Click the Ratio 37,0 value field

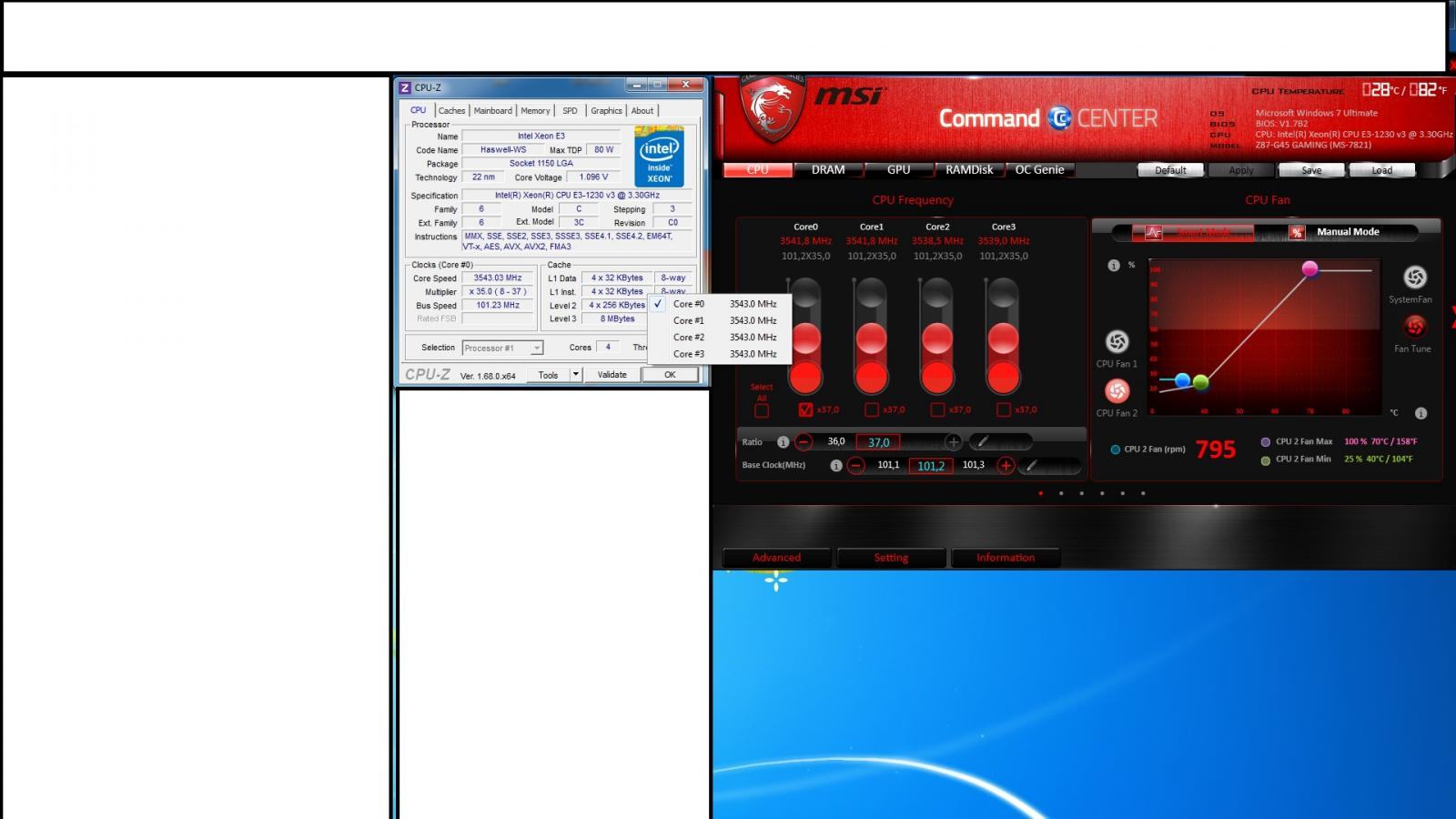(x=878, y=442)
